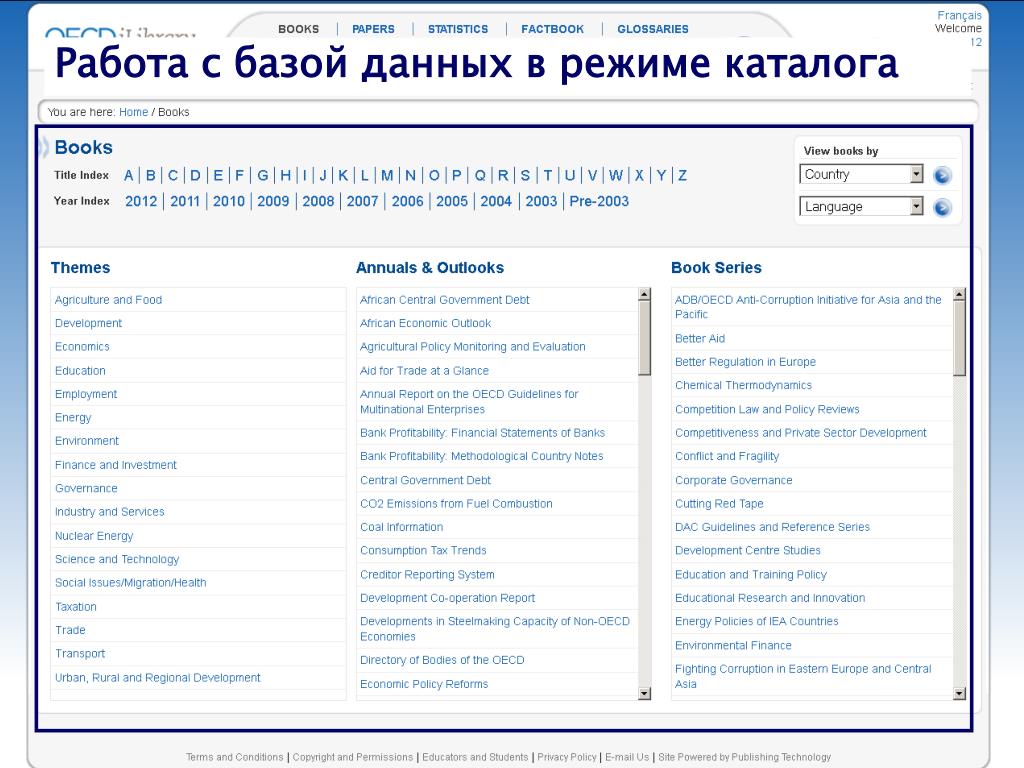Open year 2012 in Year Index
This screenshot has width=1024, height=768.
[141, 201]
